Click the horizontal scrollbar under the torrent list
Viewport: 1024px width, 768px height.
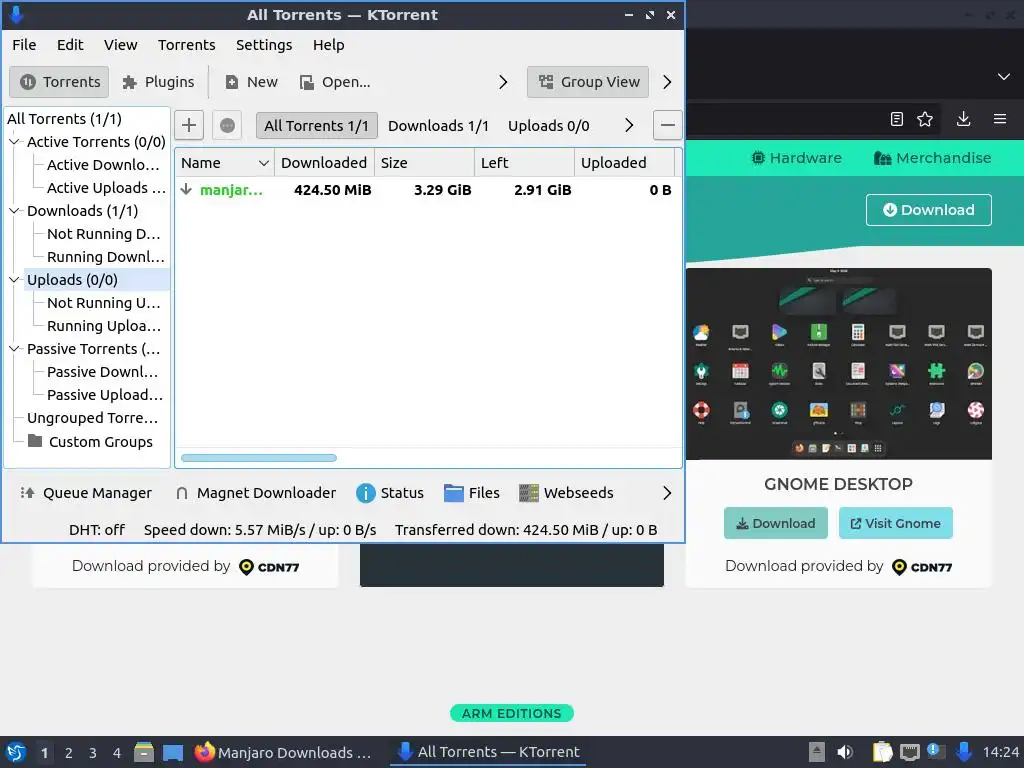pos(259,458)
